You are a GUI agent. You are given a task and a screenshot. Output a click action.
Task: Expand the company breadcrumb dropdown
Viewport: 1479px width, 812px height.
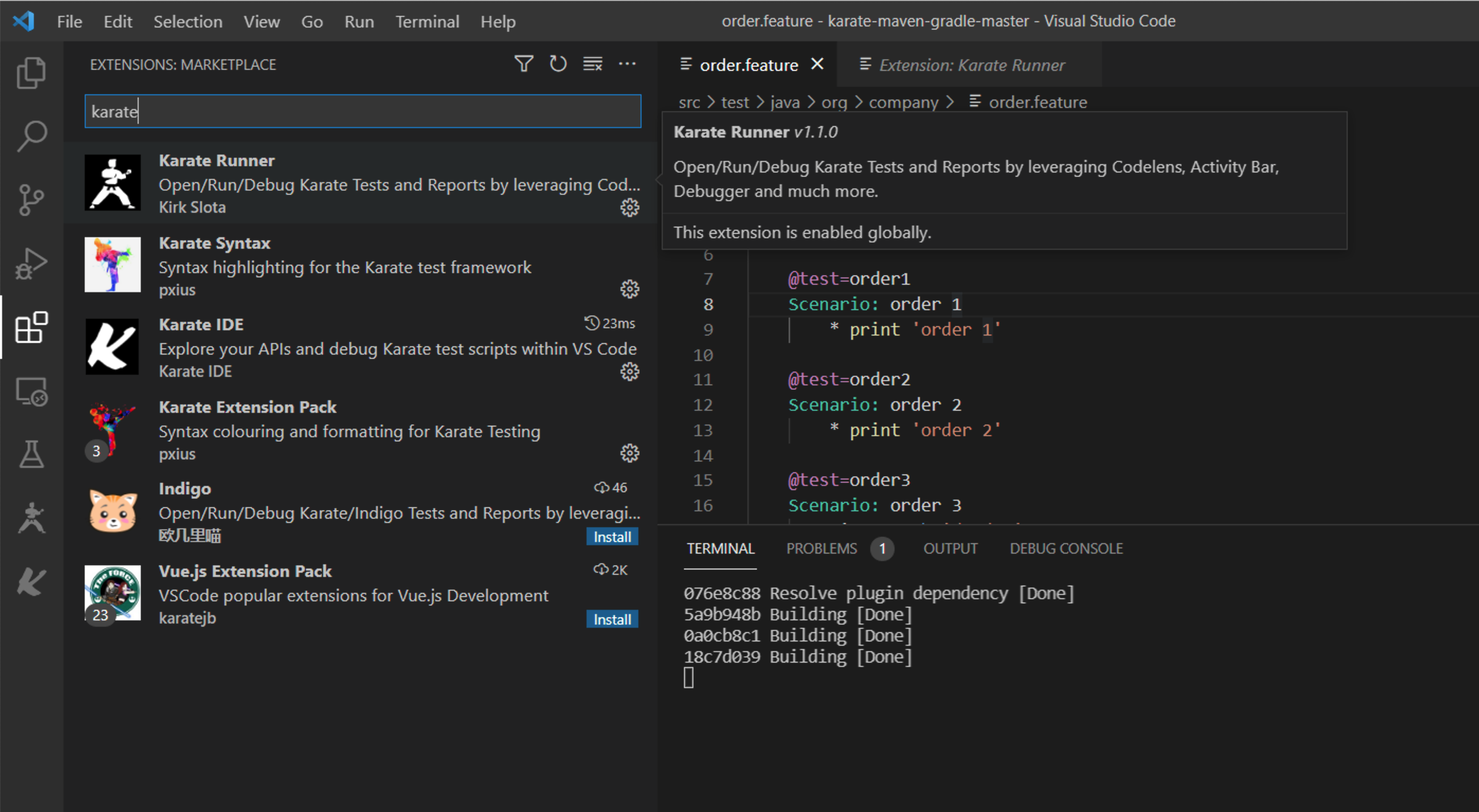[x=904, y=102]
